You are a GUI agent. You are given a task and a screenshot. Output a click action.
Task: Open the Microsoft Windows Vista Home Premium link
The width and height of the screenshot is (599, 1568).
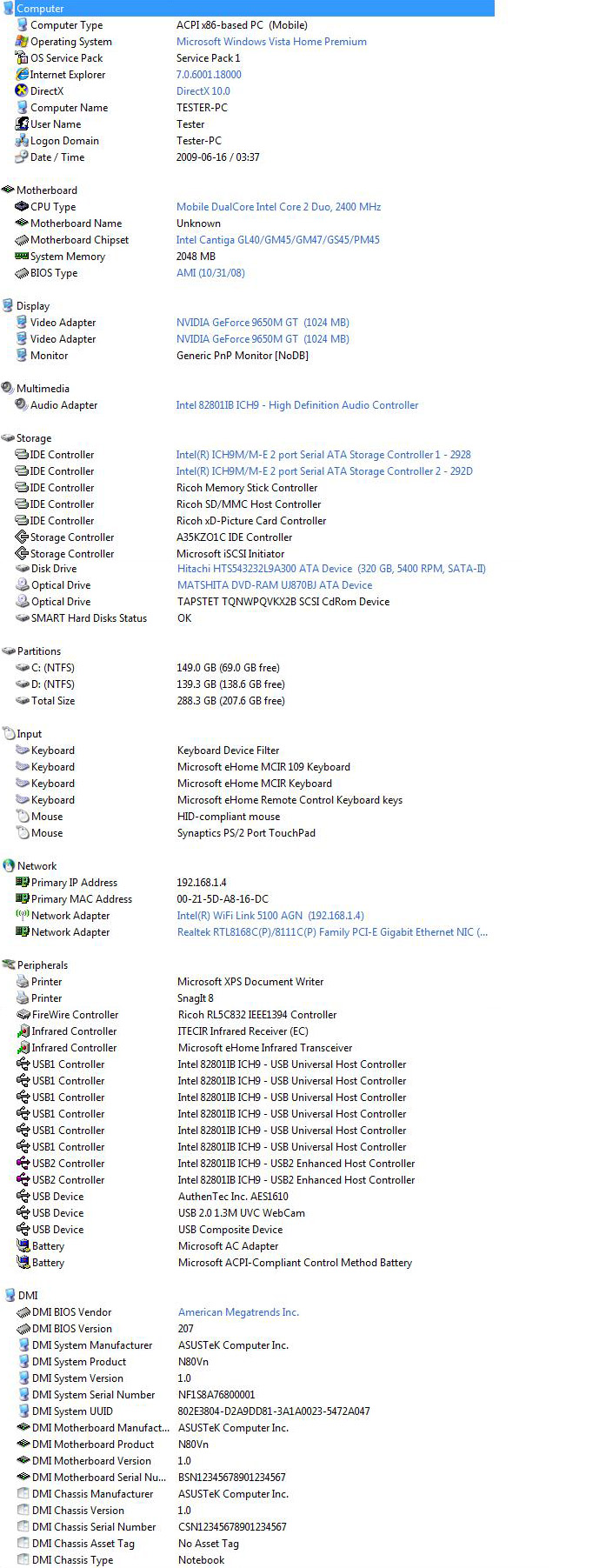point(271,42)
